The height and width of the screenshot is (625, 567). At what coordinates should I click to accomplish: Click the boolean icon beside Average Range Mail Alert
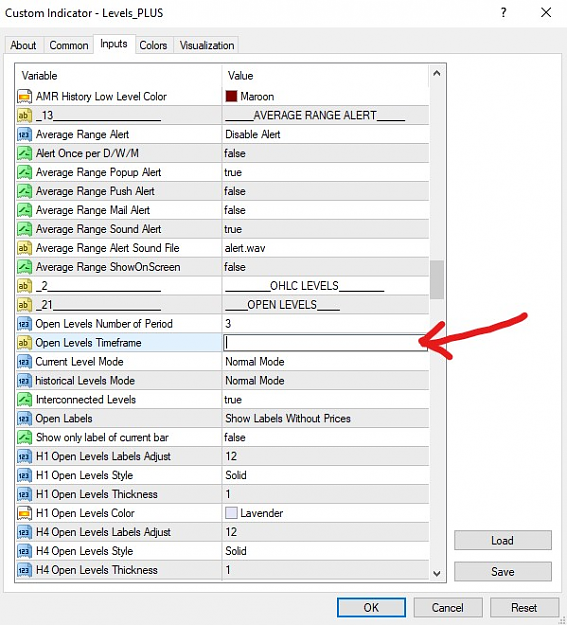coord(24,210)
